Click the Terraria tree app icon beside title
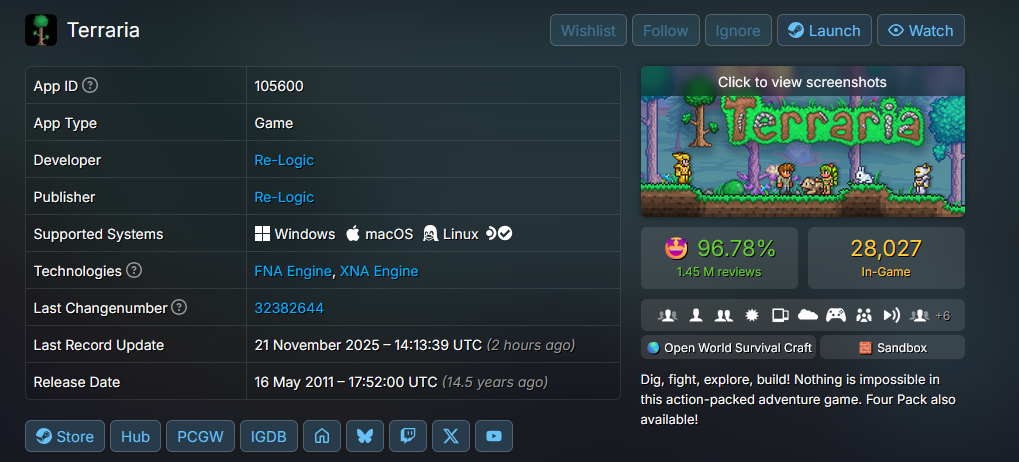Image resolution: width=1019 pixels, height=462 pixels. click(x=41, y=31)
